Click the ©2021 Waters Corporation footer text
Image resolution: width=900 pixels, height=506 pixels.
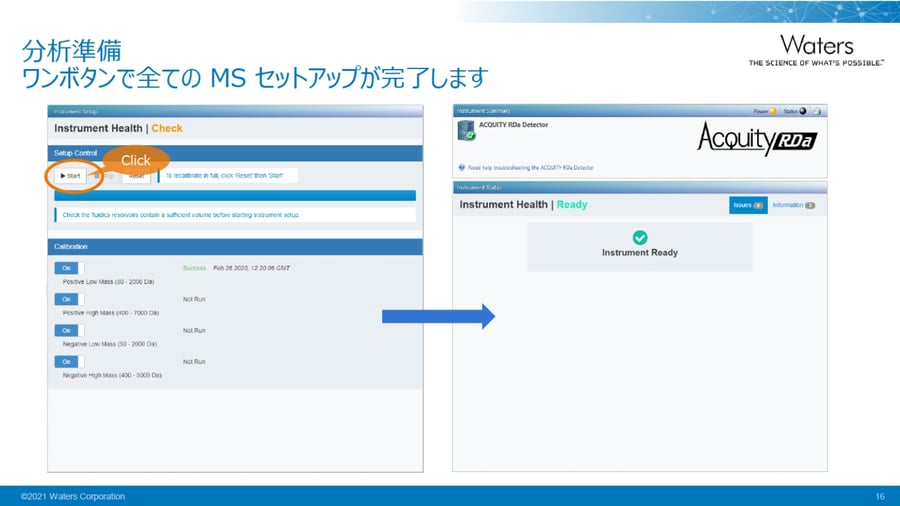tap(73, 496)
